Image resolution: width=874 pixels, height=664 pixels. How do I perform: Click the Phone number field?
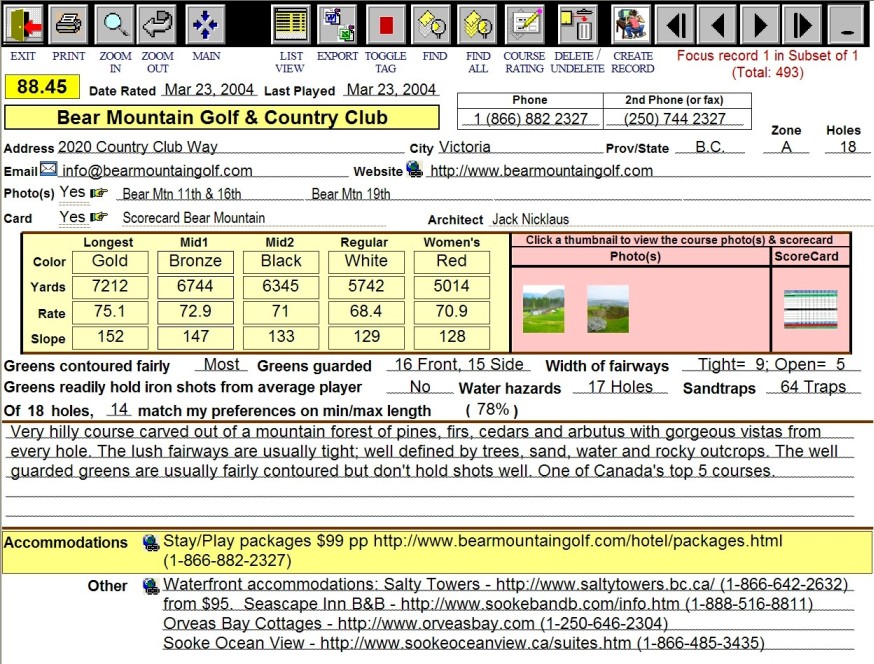(530, 119)
